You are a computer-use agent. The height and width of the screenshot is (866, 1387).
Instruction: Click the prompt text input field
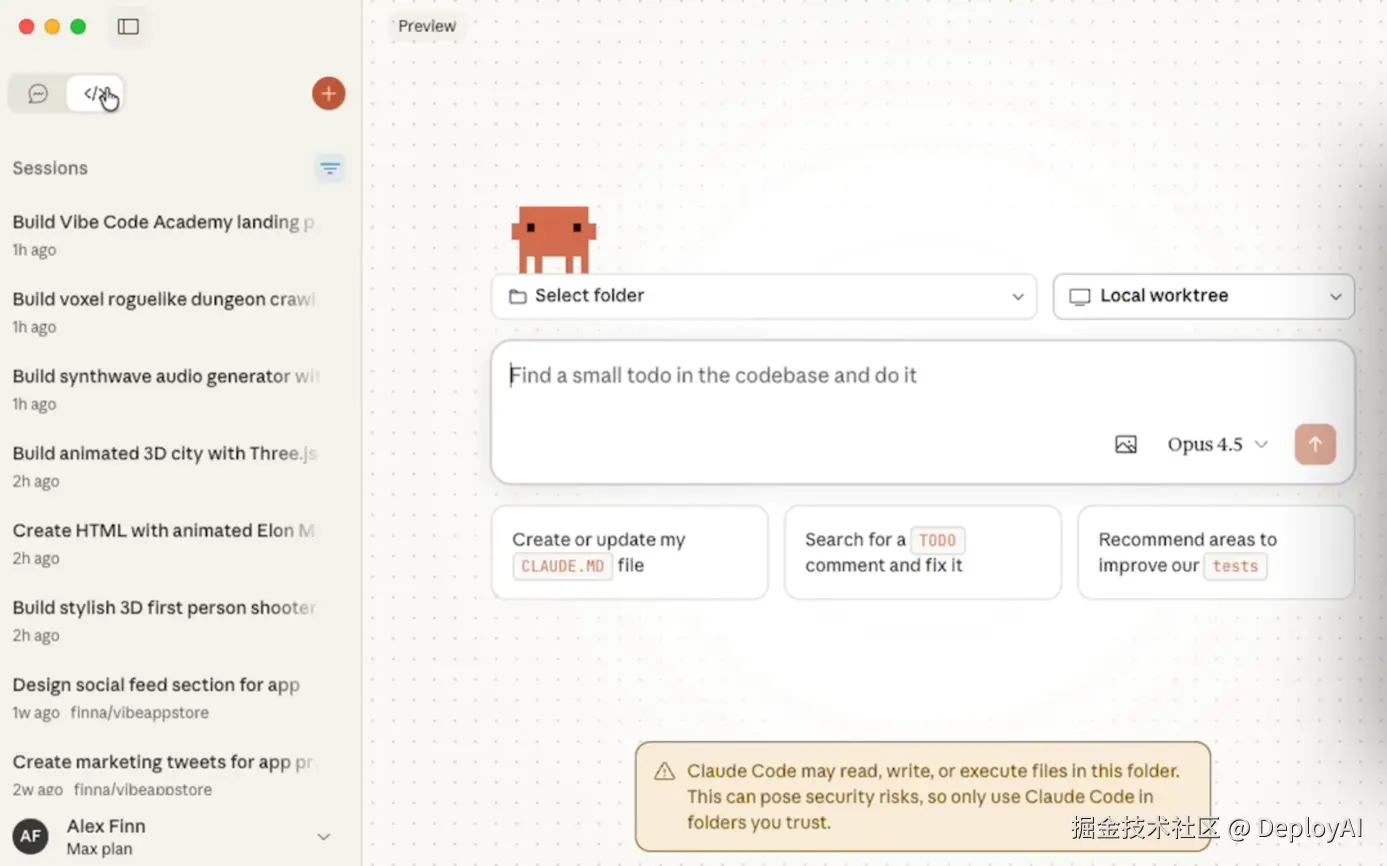pyautogui.click(x=922, y=376)
